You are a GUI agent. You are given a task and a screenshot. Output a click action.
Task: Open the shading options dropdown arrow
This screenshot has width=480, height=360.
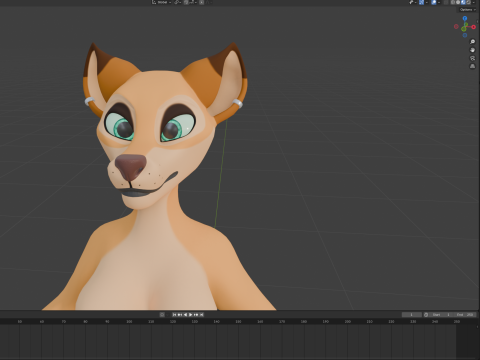474,2
